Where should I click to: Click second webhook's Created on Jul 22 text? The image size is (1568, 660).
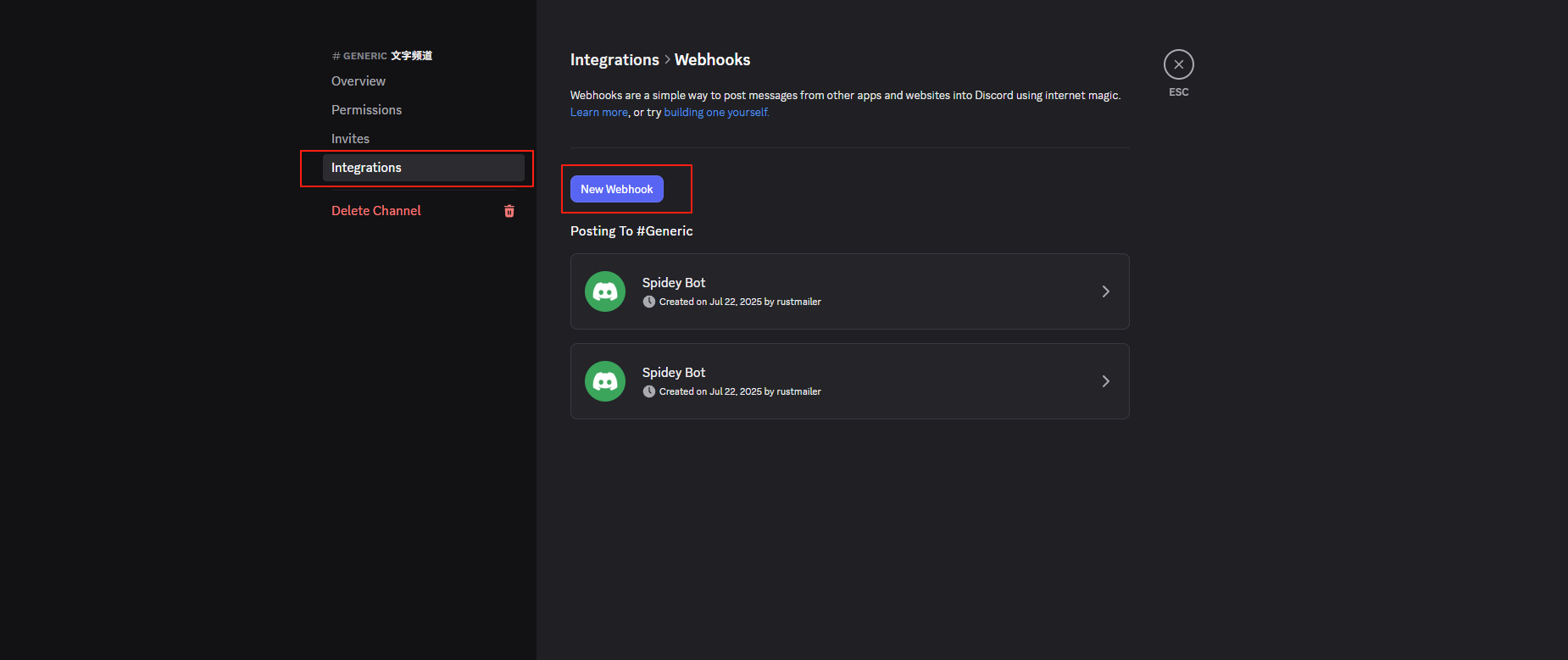pos(740,391)
